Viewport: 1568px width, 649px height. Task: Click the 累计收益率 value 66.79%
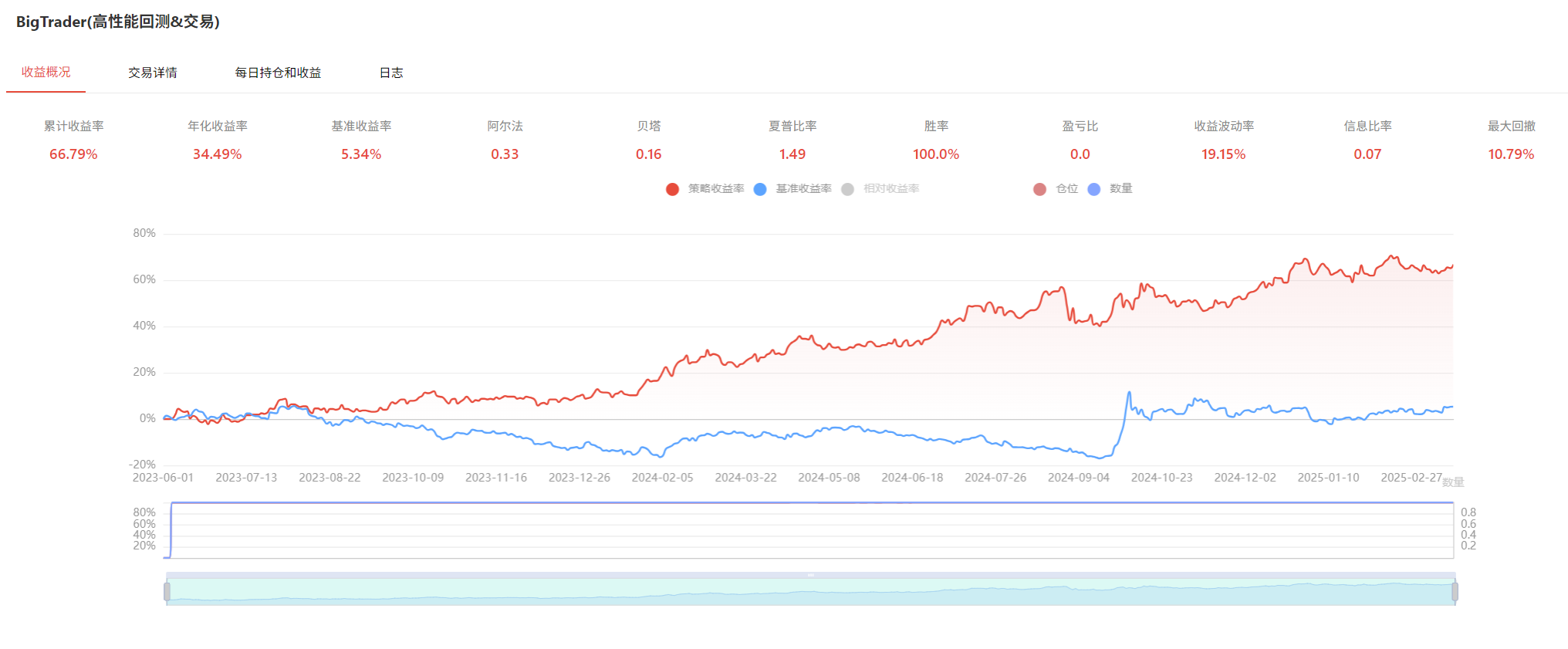tap(73, 154)
